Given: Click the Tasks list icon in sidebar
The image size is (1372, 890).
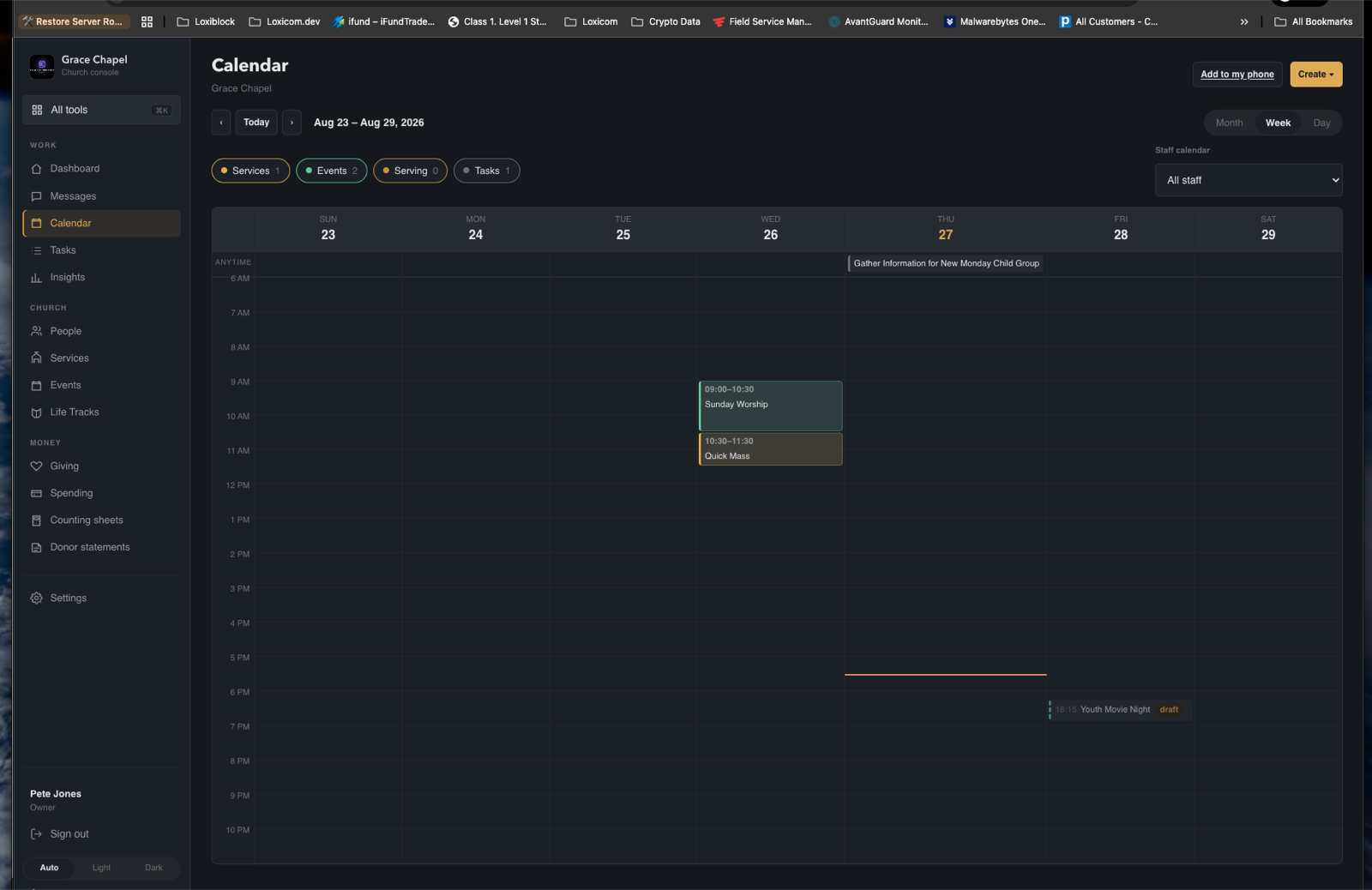Looking at the screenshot, I should click(36, 250).
